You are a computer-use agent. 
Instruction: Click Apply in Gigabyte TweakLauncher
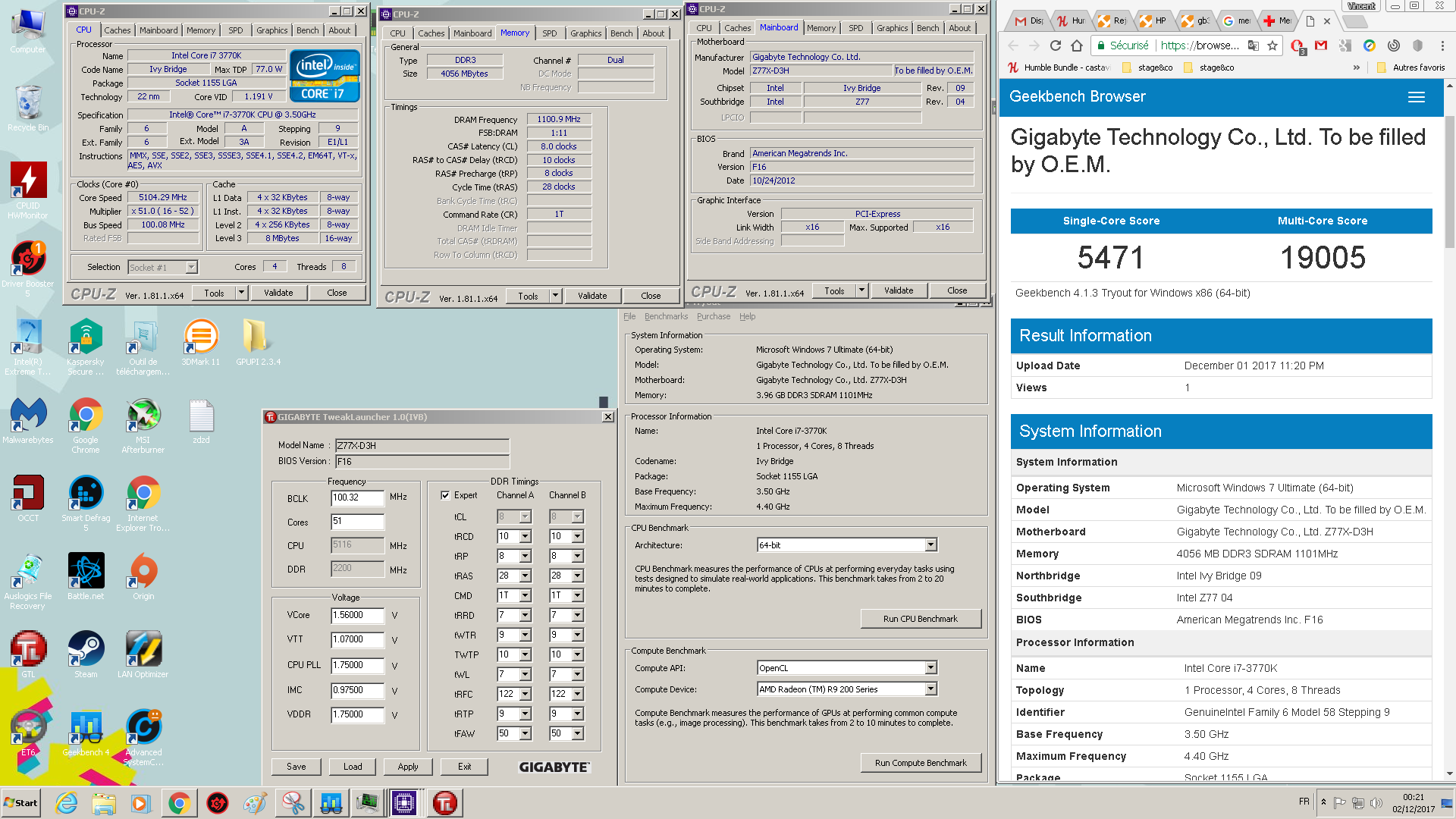[x=408, y=767]
